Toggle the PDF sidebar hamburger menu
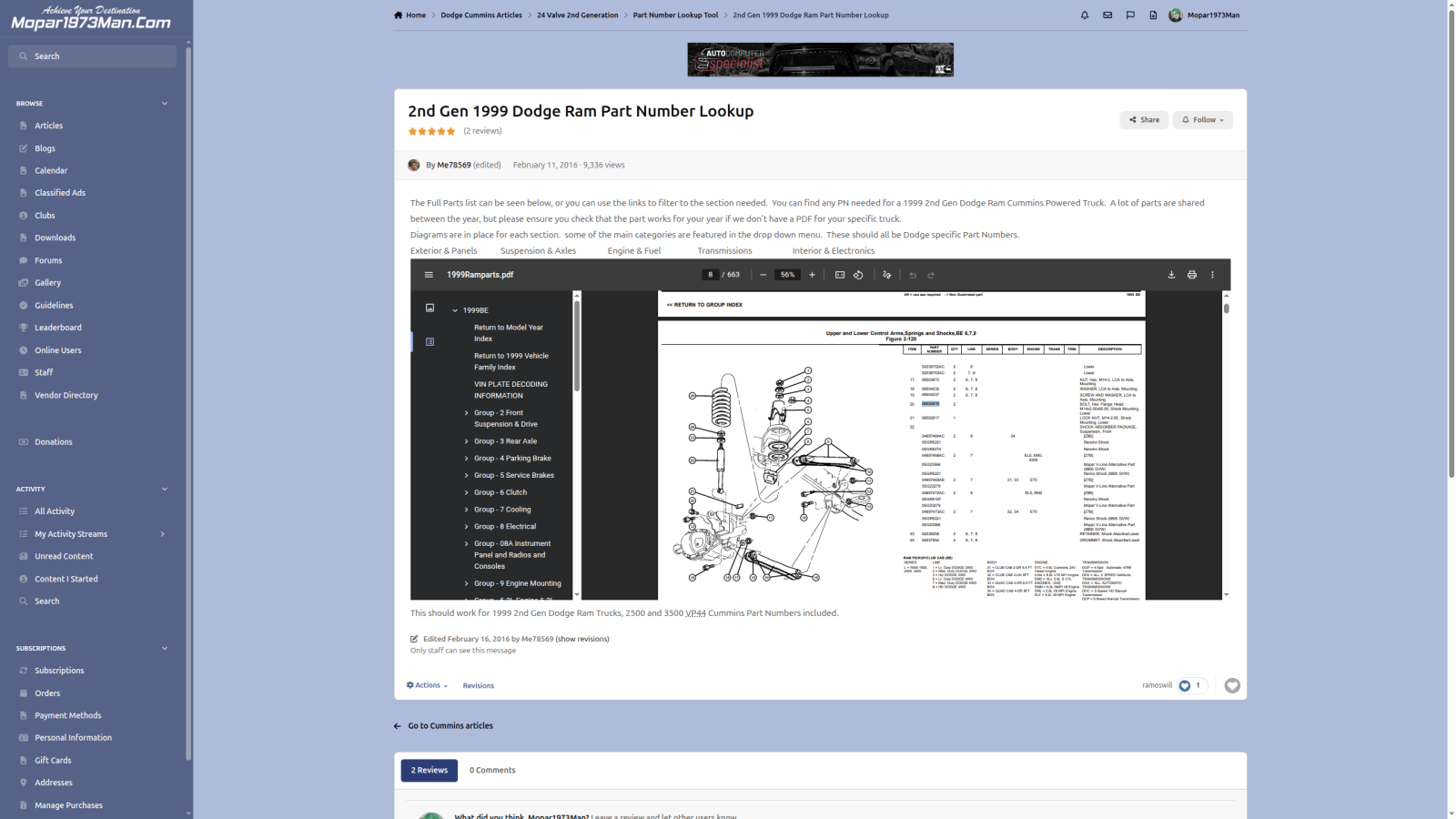Viewport: 1456px width, 819px height. coord(429,275)
